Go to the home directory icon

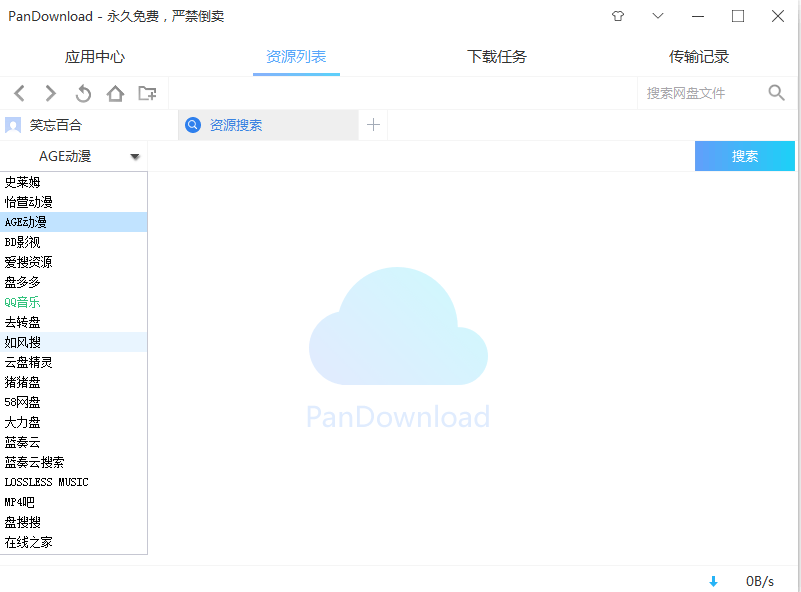115,93
